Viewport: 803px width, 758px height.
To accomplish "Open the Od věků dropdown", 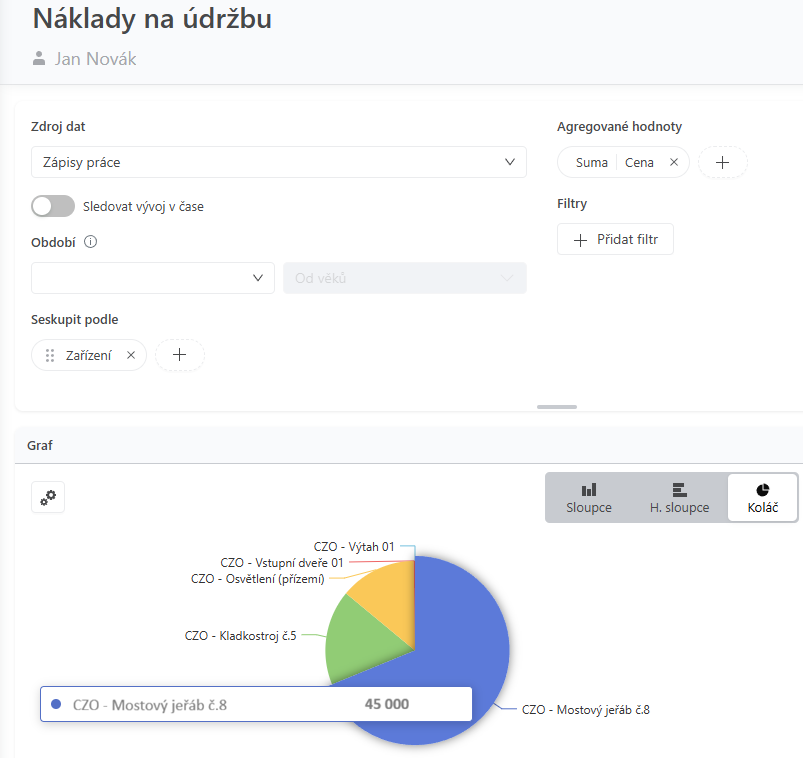I will point(405,278).
